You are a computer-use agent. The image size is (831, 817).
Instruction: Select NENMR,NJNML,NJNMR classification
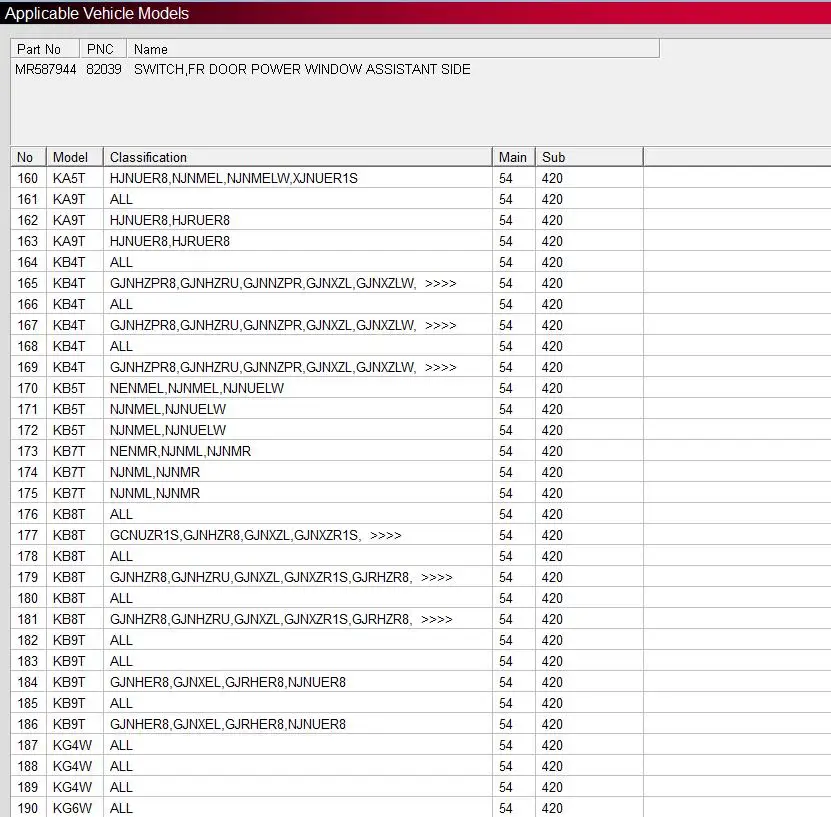(x=180, y=451)
